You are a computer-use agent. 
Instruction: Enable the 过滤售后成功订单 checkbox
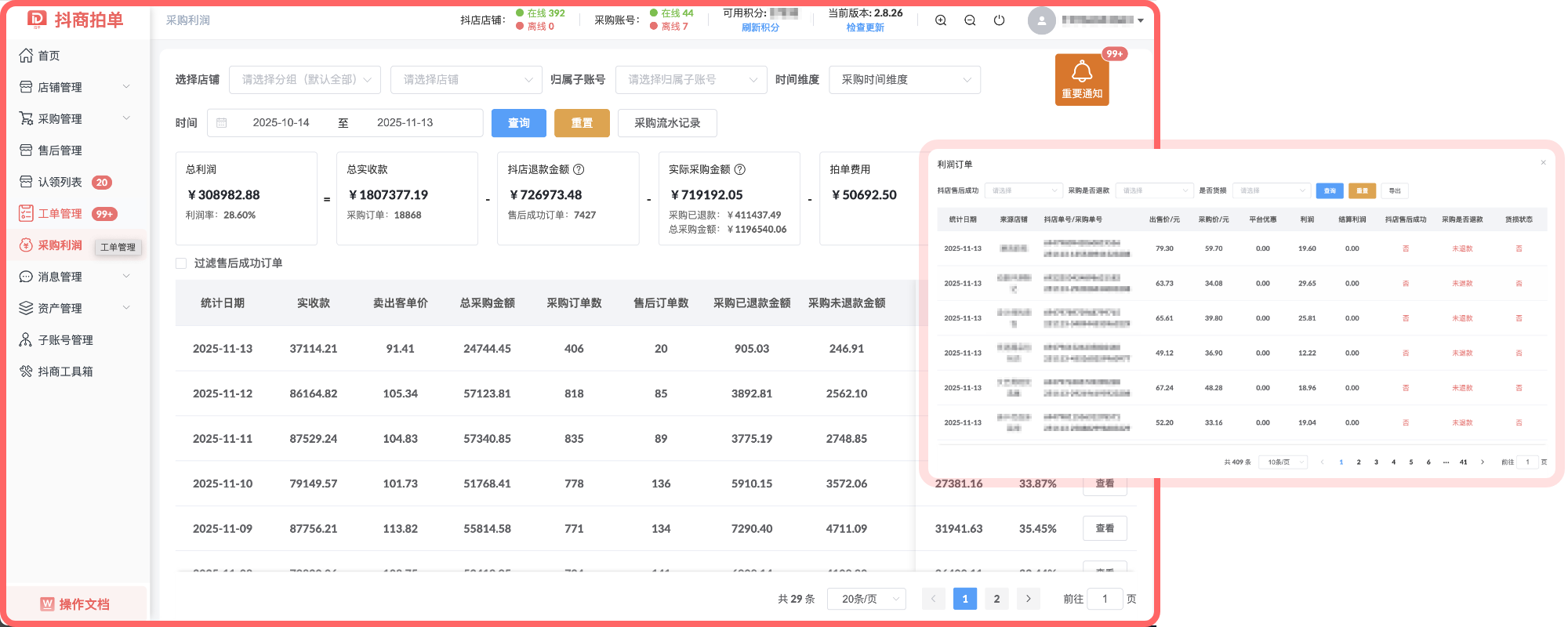(x=181, y=263)
